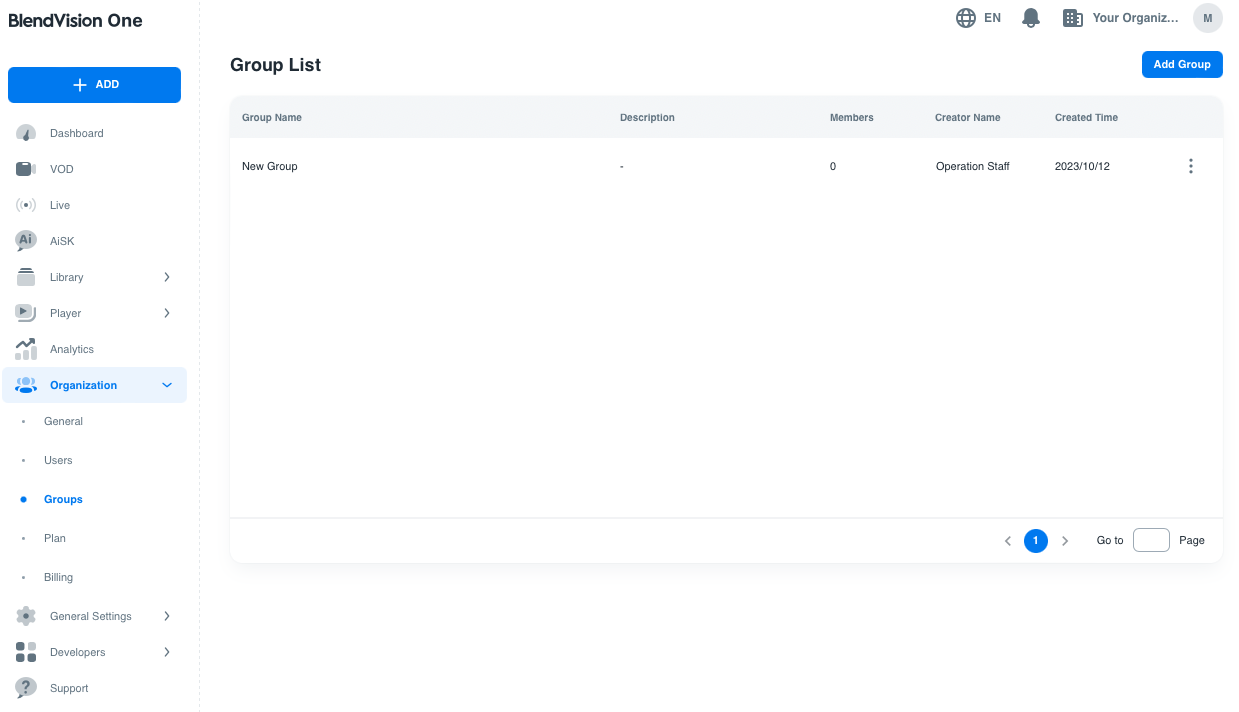Open notifications bell icon
This screenshot has width=1239, height=712.
(x=1031, y=18)
